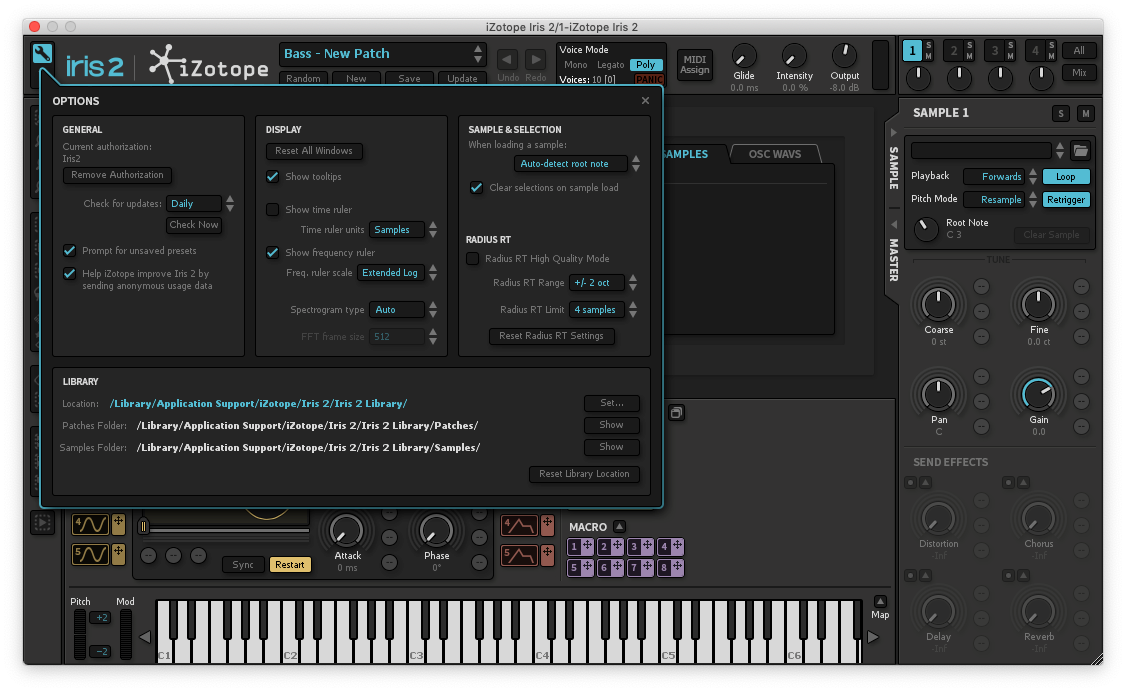Click Reset Radius RT Settings button
The width and height of the screenshot is (1126, 692).
[552, 336]
